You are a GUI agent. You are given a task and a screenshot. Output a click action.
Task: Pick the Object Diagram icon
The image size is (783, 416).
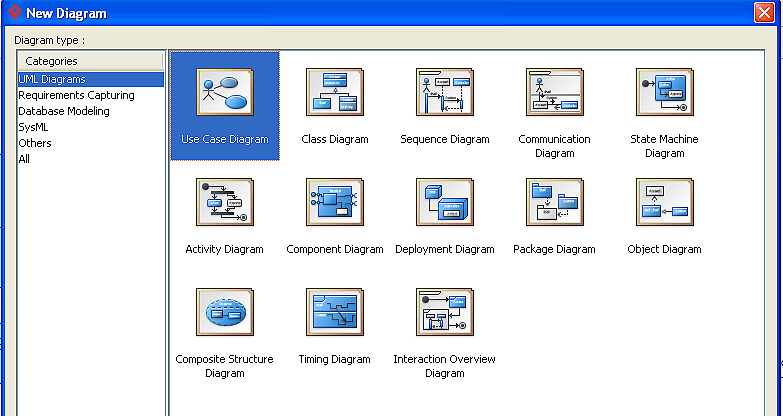coord(665,204)
